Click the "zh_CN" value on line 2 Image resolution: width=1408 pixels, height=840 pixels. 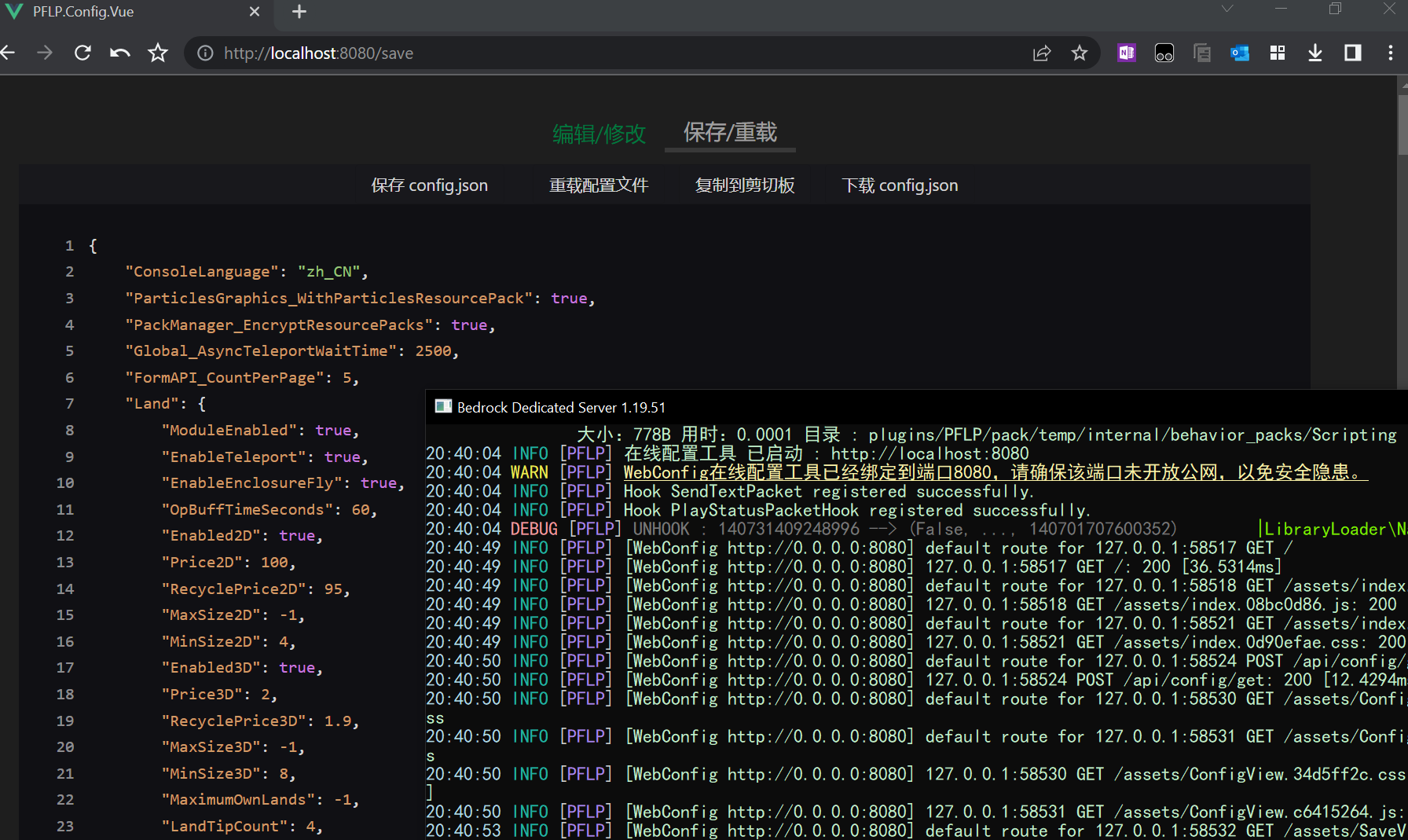pyautogui.click(x=328, y=272)
